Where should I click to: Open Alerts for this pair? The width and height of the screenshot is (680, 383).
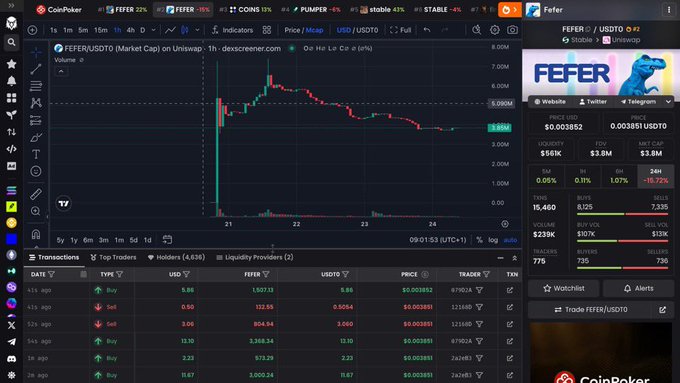pyautogui.click(x=638, y=288)
